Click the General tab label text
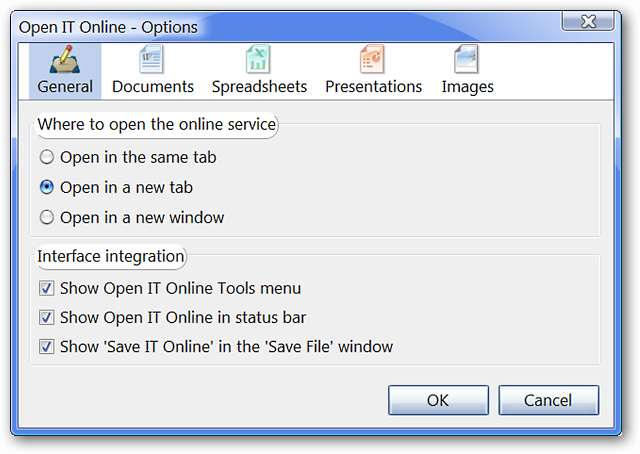 (65, 87)
